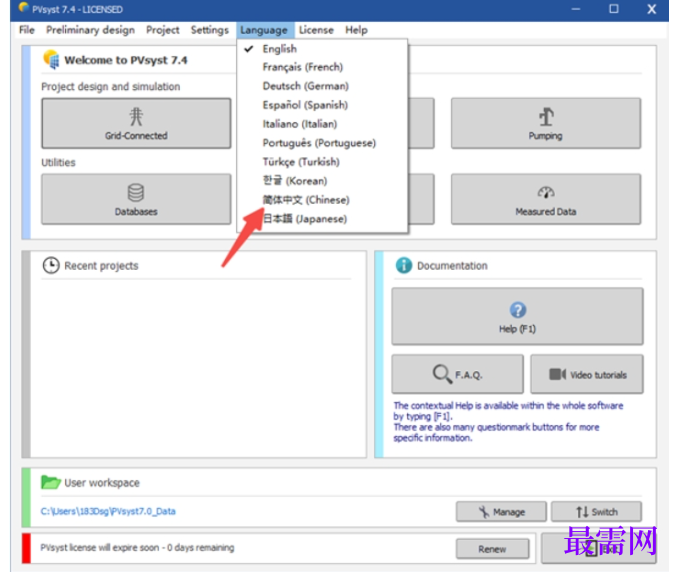The width and height of the screenshot is (676, 572).
Task: Select Korean language option
Action: point(322,181)
